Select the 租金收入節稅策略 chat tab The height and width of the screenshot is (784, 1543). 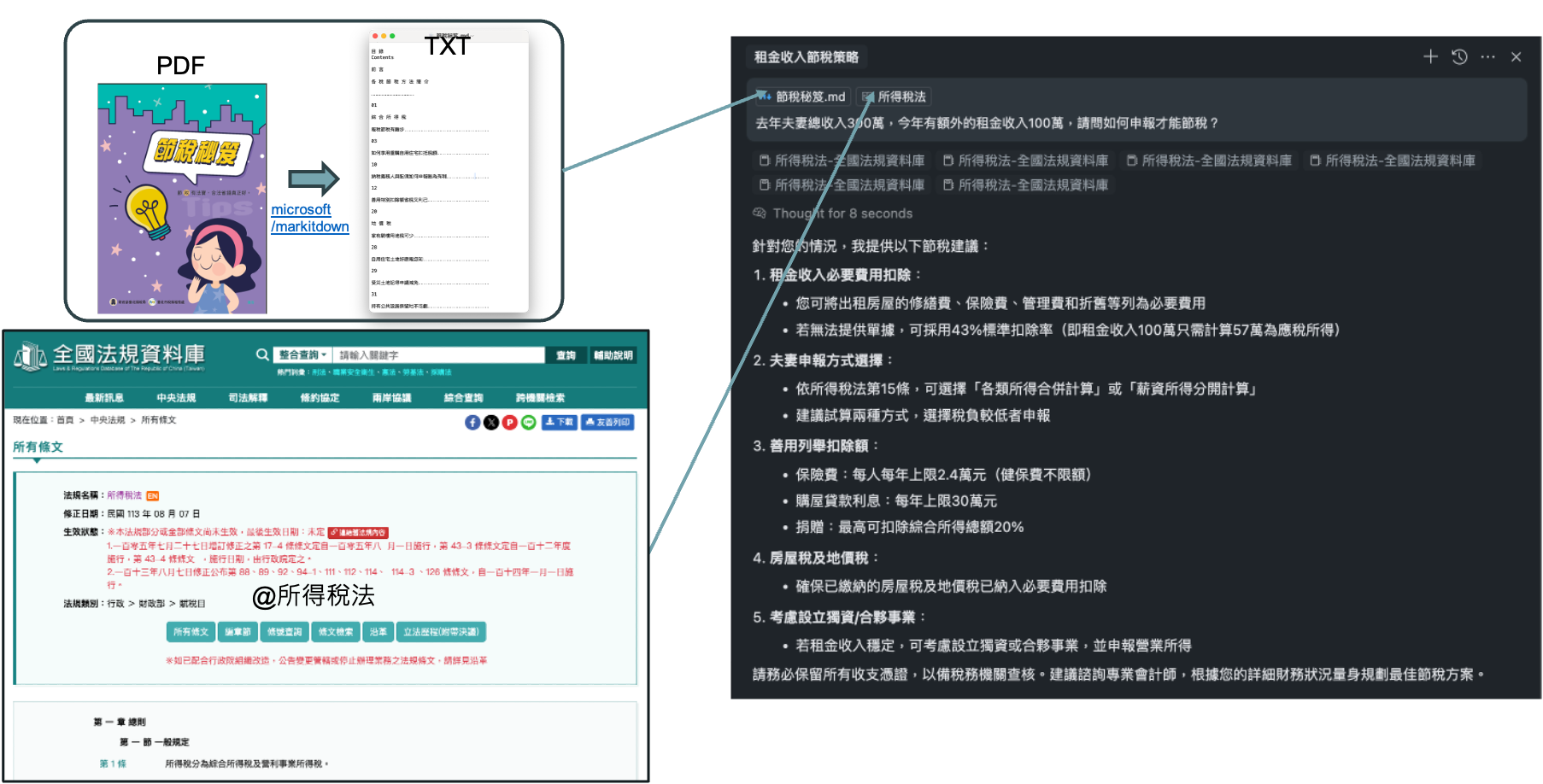pos(806,57)
